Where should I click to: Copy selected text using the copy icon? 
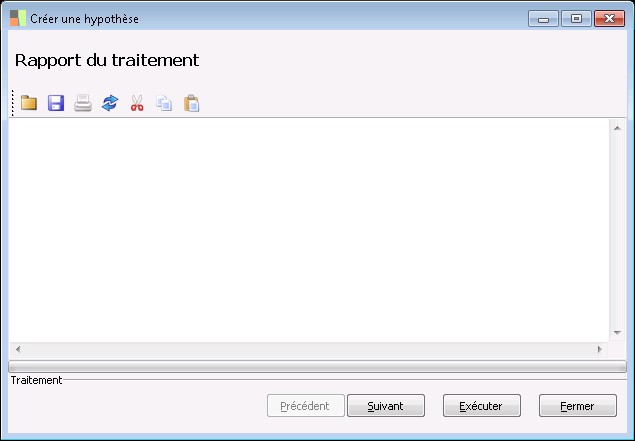coord(164,103)
